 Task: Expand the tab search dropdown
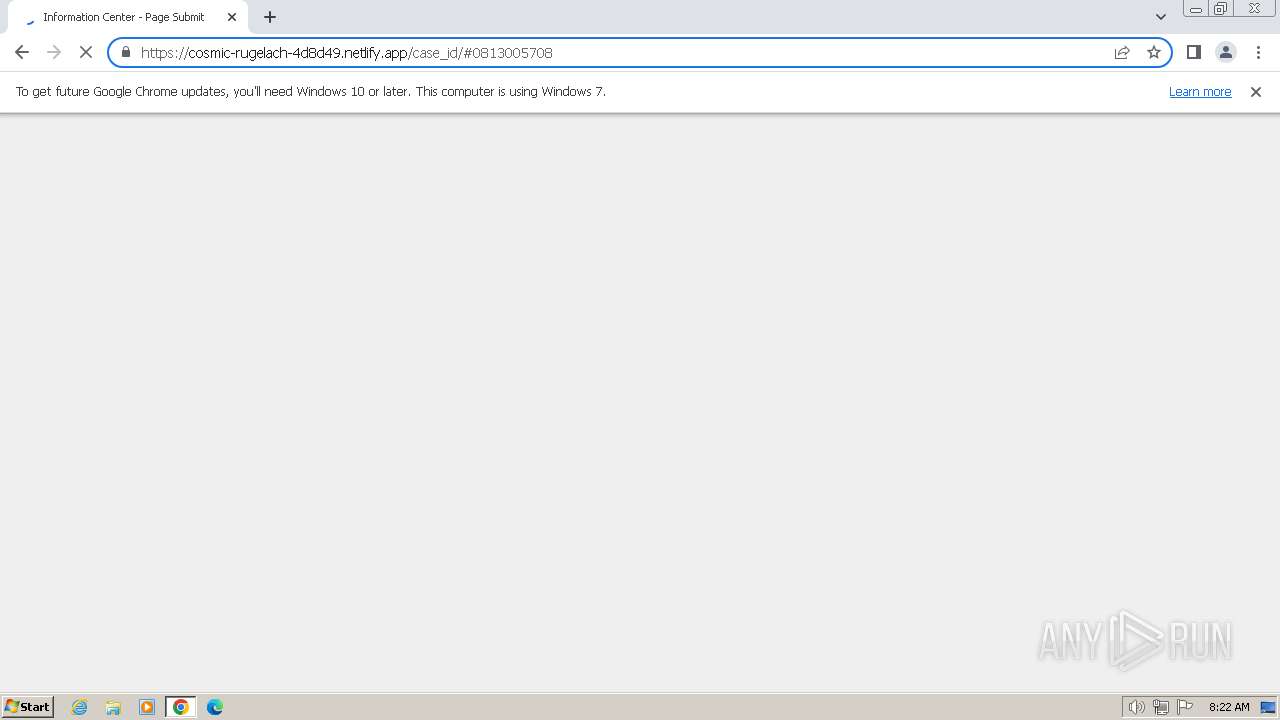(1161, 17)
